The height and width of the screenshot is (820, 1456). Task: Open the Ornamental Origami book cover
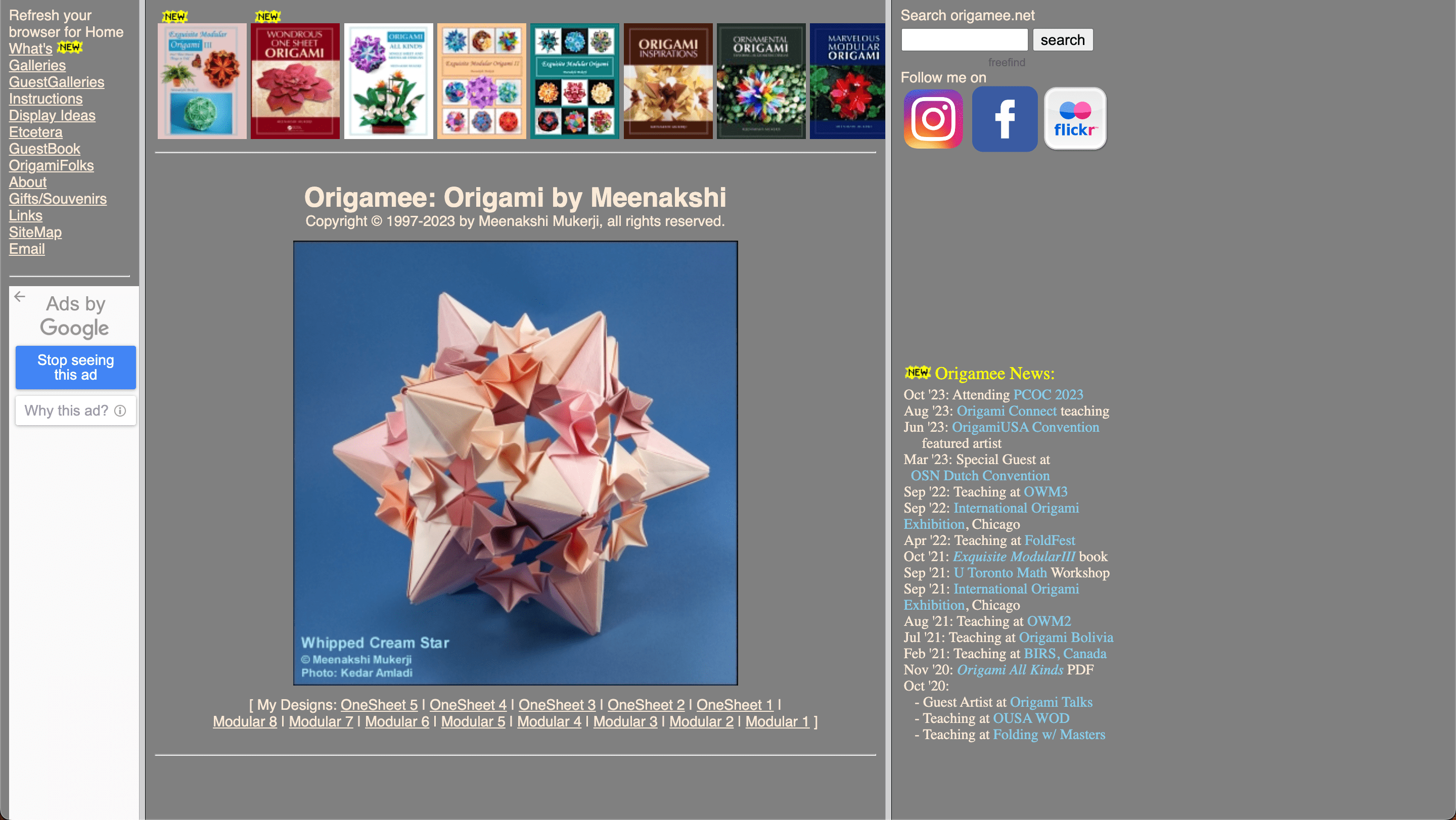click(761, 81)
